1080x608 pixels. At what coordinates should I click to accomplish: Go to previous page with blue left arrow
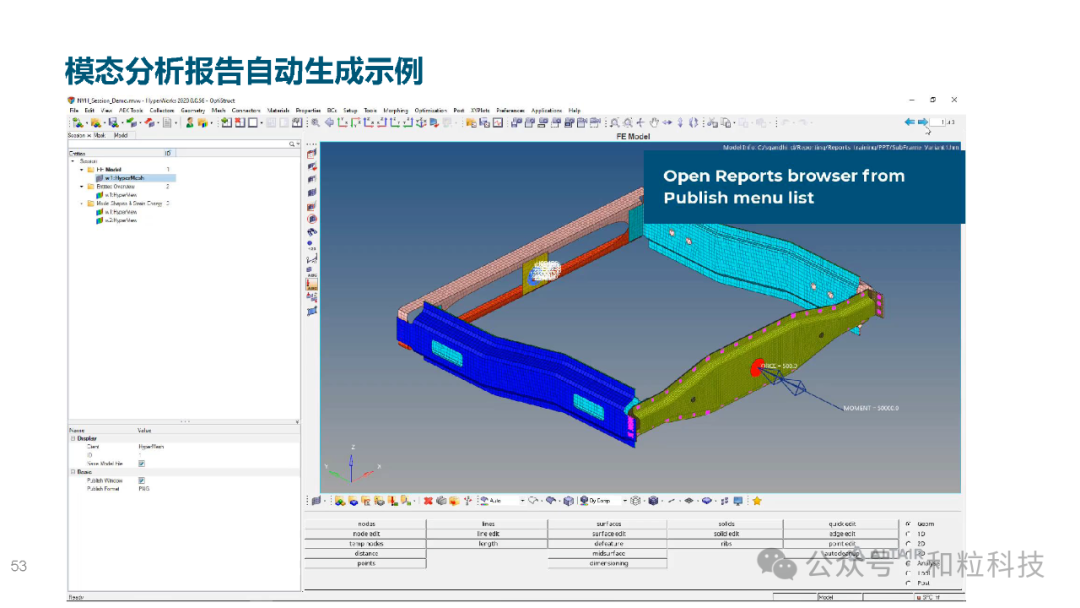tap(910, 122)
